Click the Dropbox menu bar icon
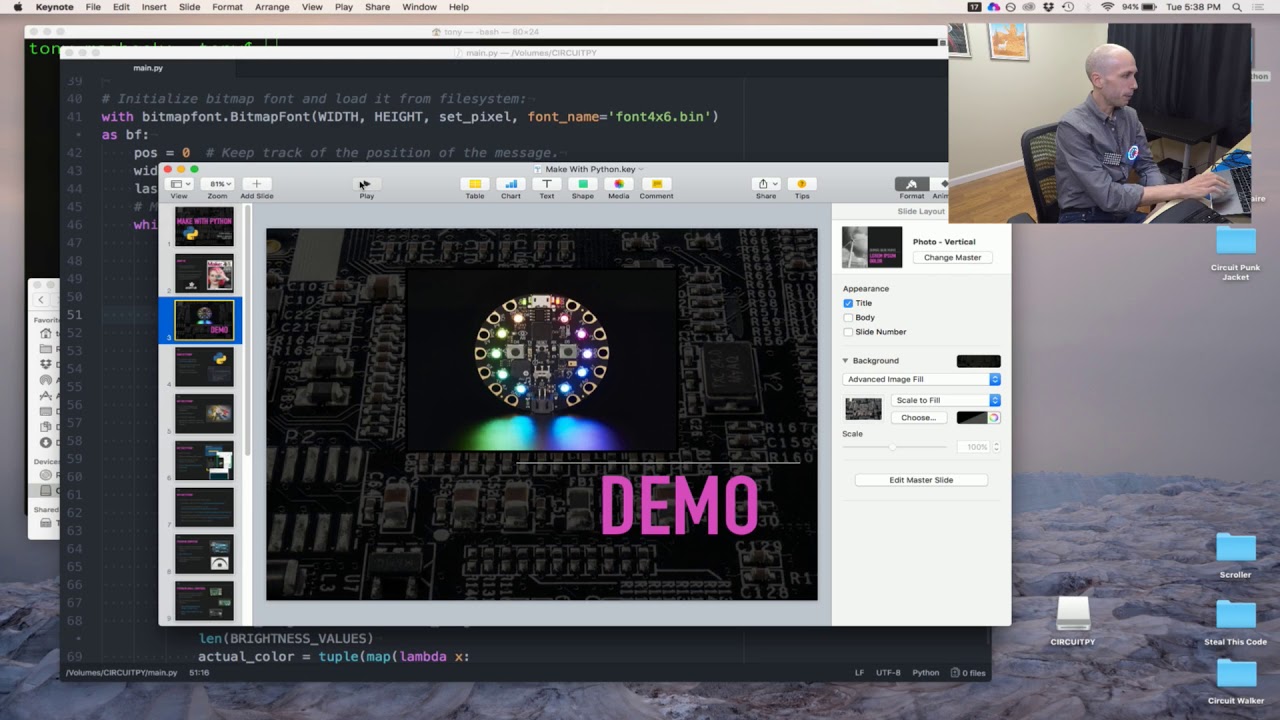 point(1048,7)
